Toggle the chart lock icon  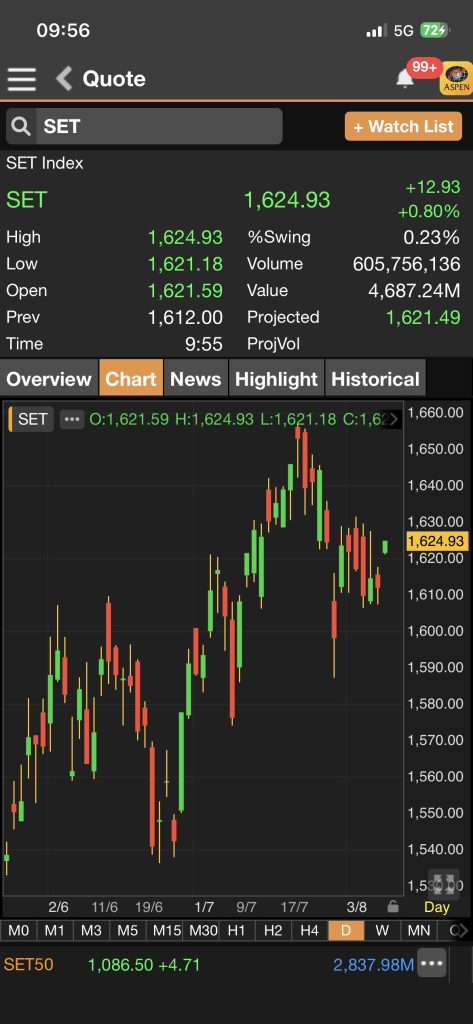393,906
